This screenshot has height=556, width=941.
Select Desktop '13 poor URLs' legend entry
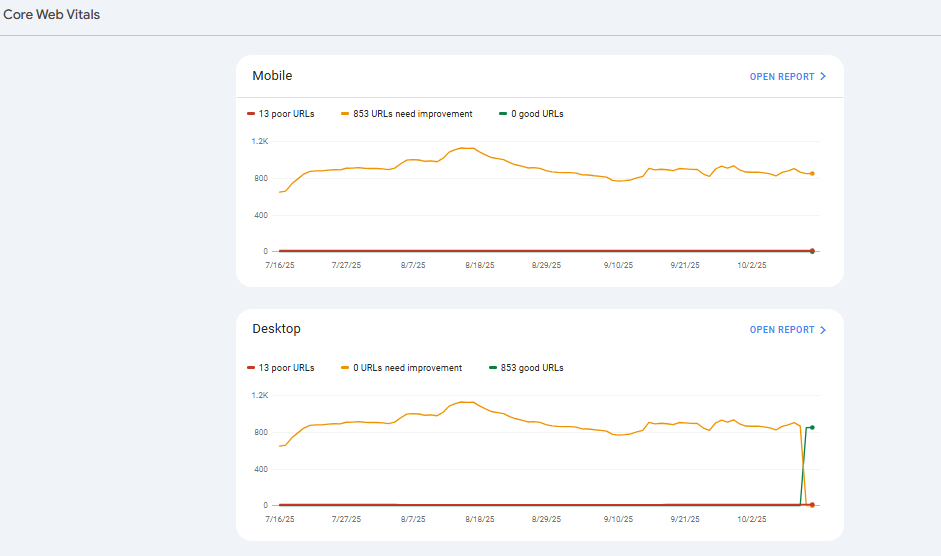[281, 368]
